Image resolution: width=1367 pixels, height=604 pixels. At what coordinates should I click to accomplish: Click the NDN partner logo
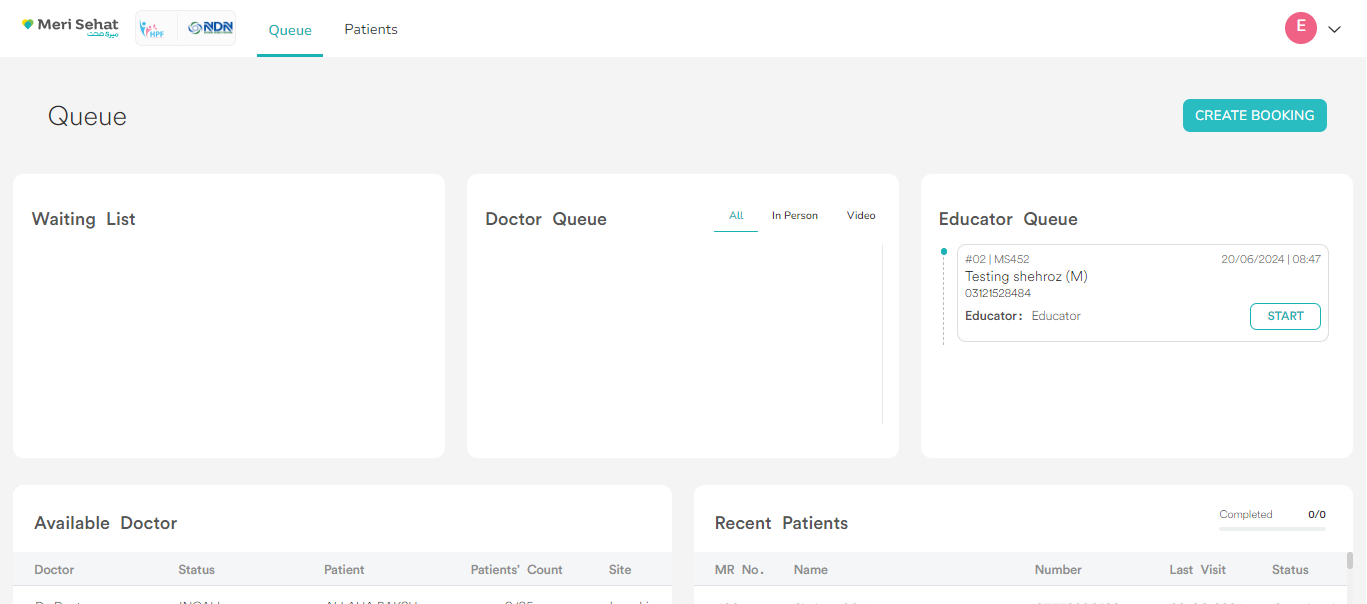[x=210, y=28]
